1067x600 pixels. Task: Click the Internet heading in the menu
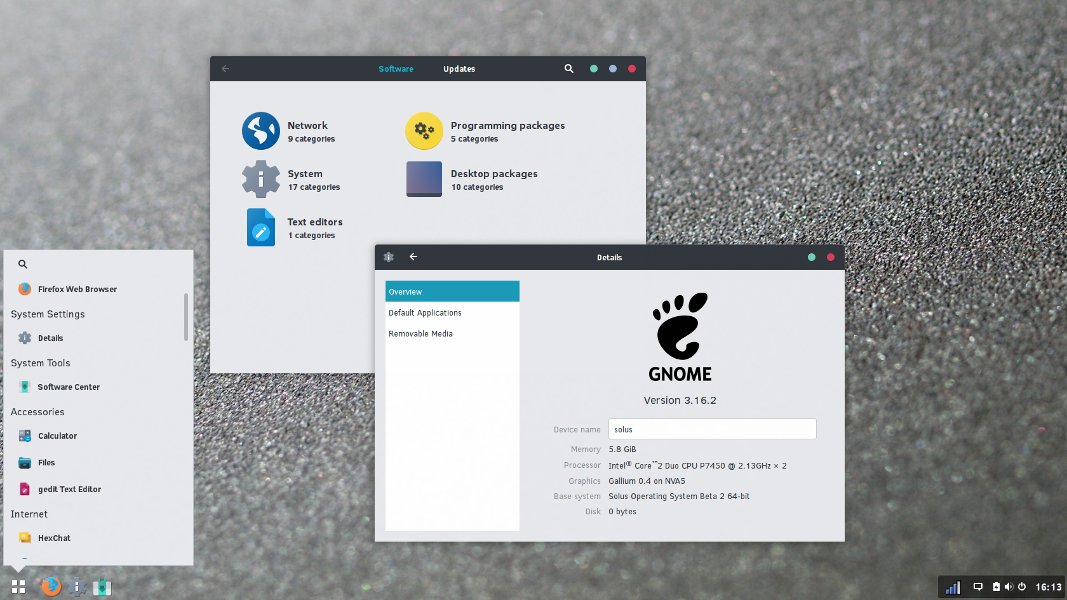click(x=29, y=514)
